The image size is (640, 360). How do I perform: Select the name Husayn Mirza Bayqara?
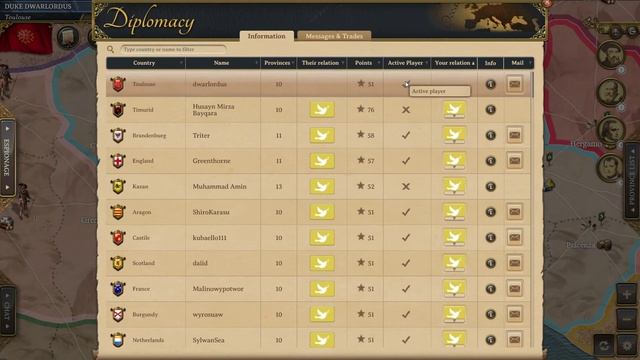(213, 110)
